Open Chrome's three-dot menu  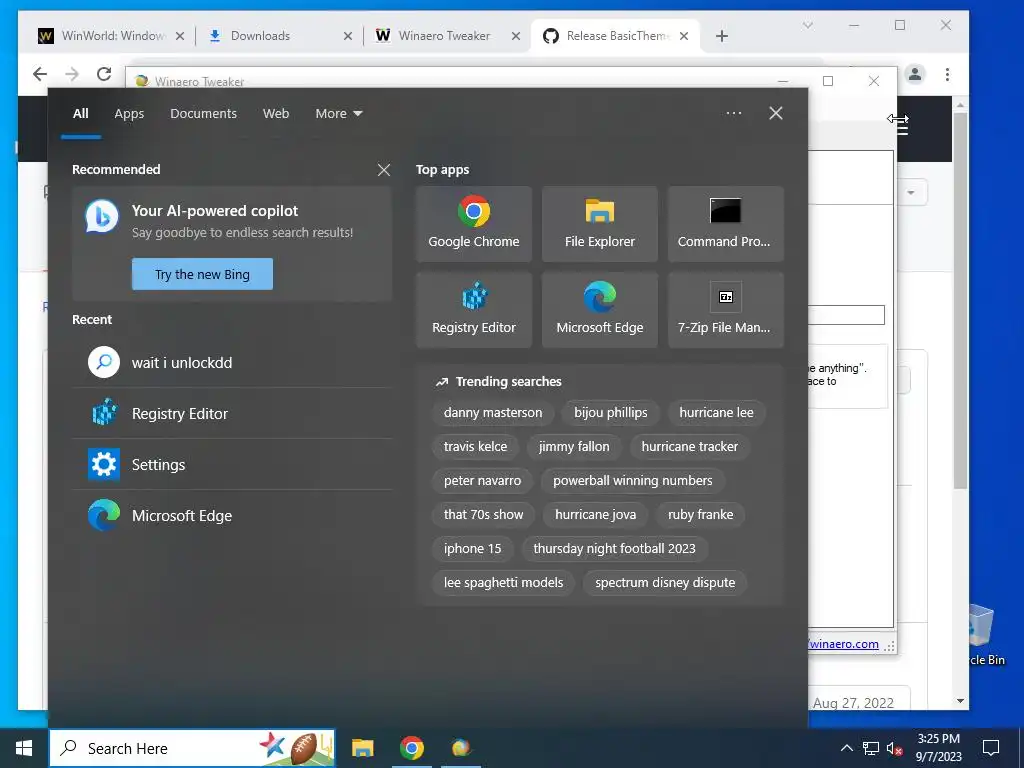coord(947,74)
